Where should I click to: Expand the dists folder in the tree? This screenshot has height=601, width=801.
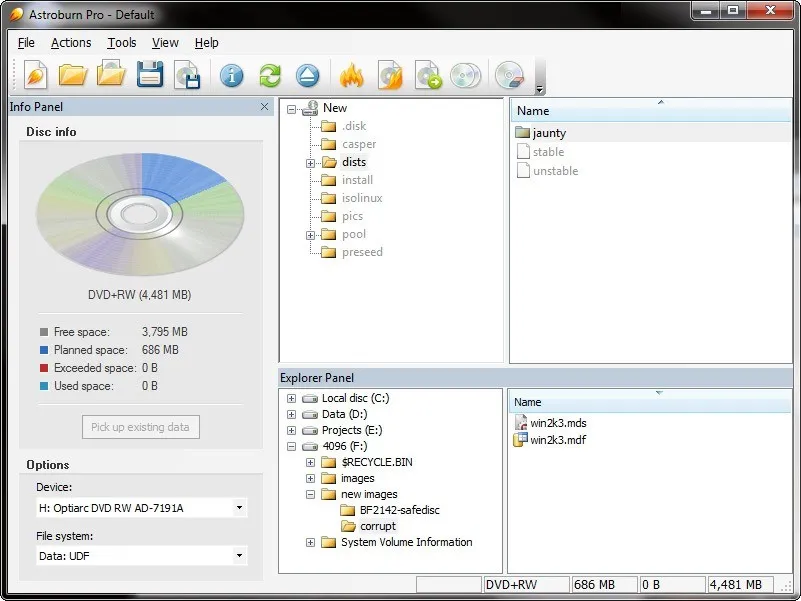[310, 161]
